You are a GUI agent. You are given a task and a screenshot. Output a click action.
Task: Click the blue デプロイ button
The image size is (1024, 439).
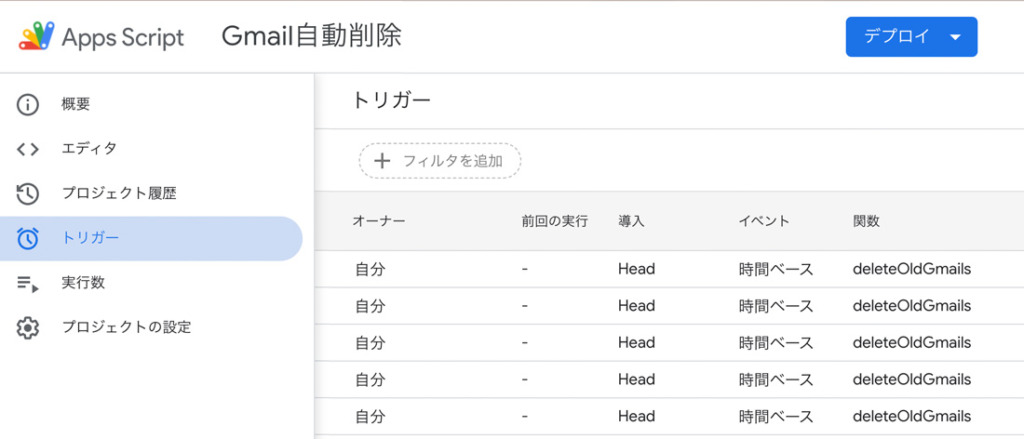click(911, 37)
